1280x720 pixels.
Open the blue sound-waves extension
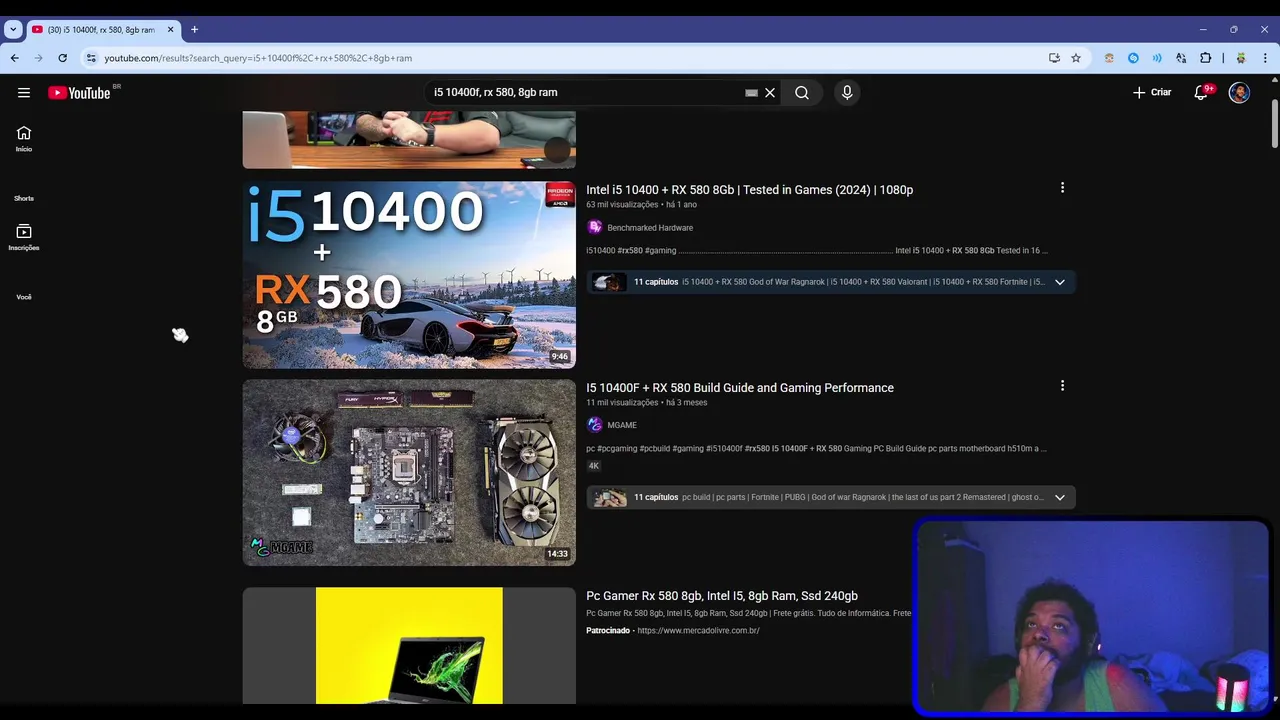pyautogui.click(x=1157, y=58)
